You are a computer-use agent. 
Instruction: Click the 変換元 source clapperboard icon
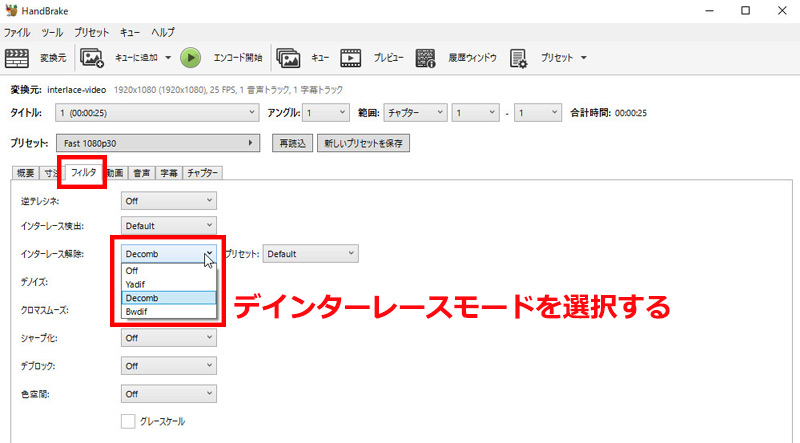18,57
